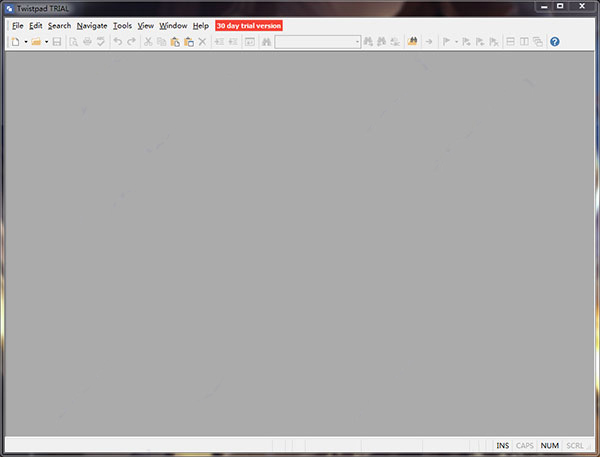600x457 pixels.
Task: Click the Twistpad app icon in title bar
Action: point(10,8)
